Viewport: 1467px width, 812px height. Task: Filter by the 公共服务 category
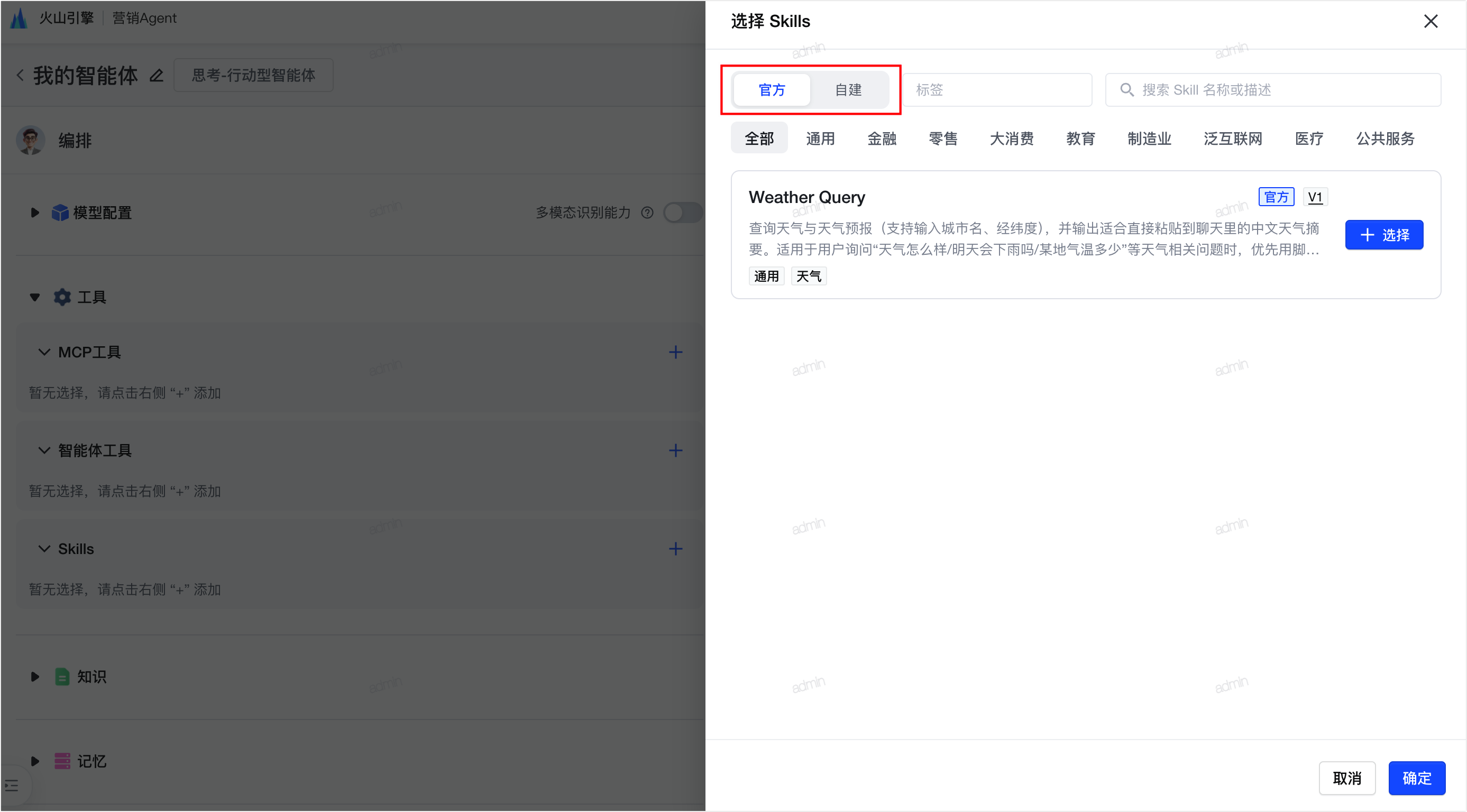(x=1385, y=139)
